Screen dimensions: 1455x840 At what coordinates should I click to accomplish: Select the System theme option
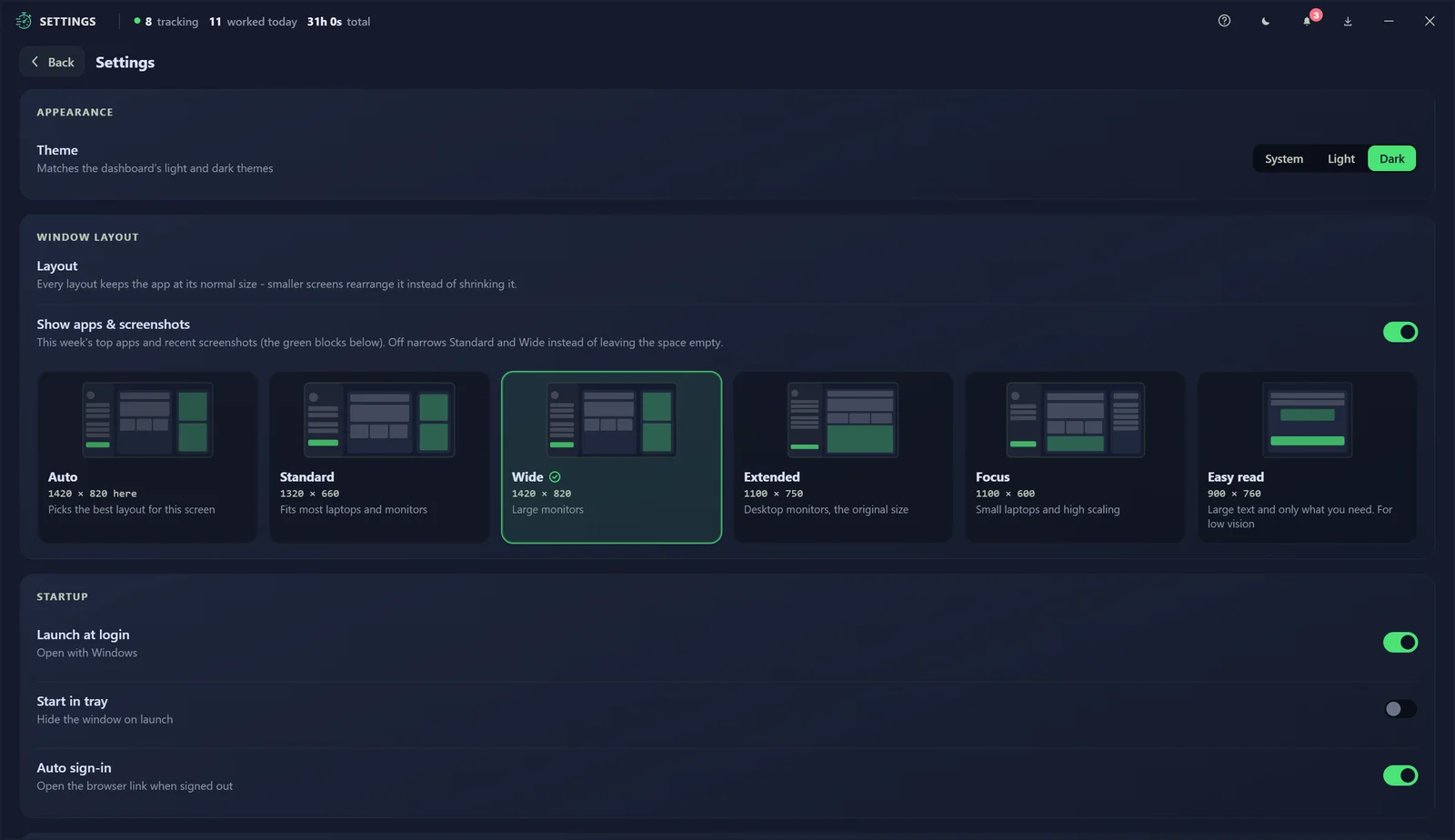tap(1283, 158)
